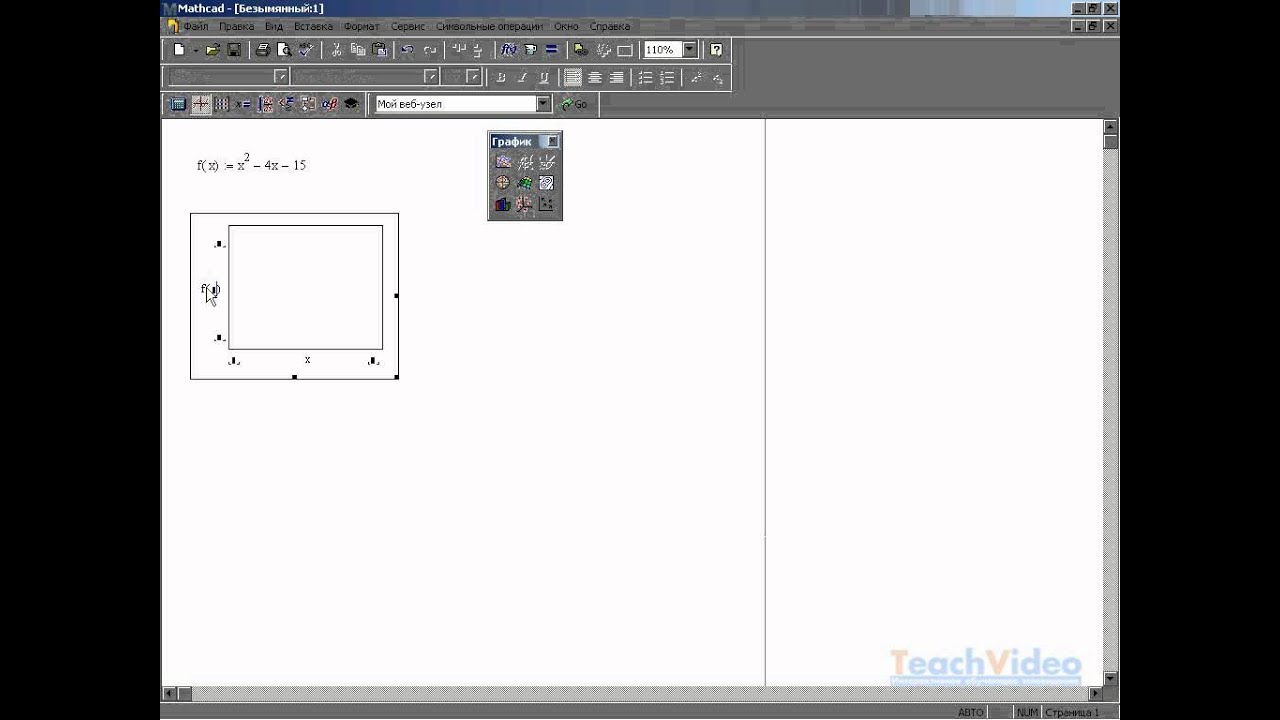1280x720 pixels.
Task: Click the Calculate equals-sign icon
Action: (x=551, y=49)
